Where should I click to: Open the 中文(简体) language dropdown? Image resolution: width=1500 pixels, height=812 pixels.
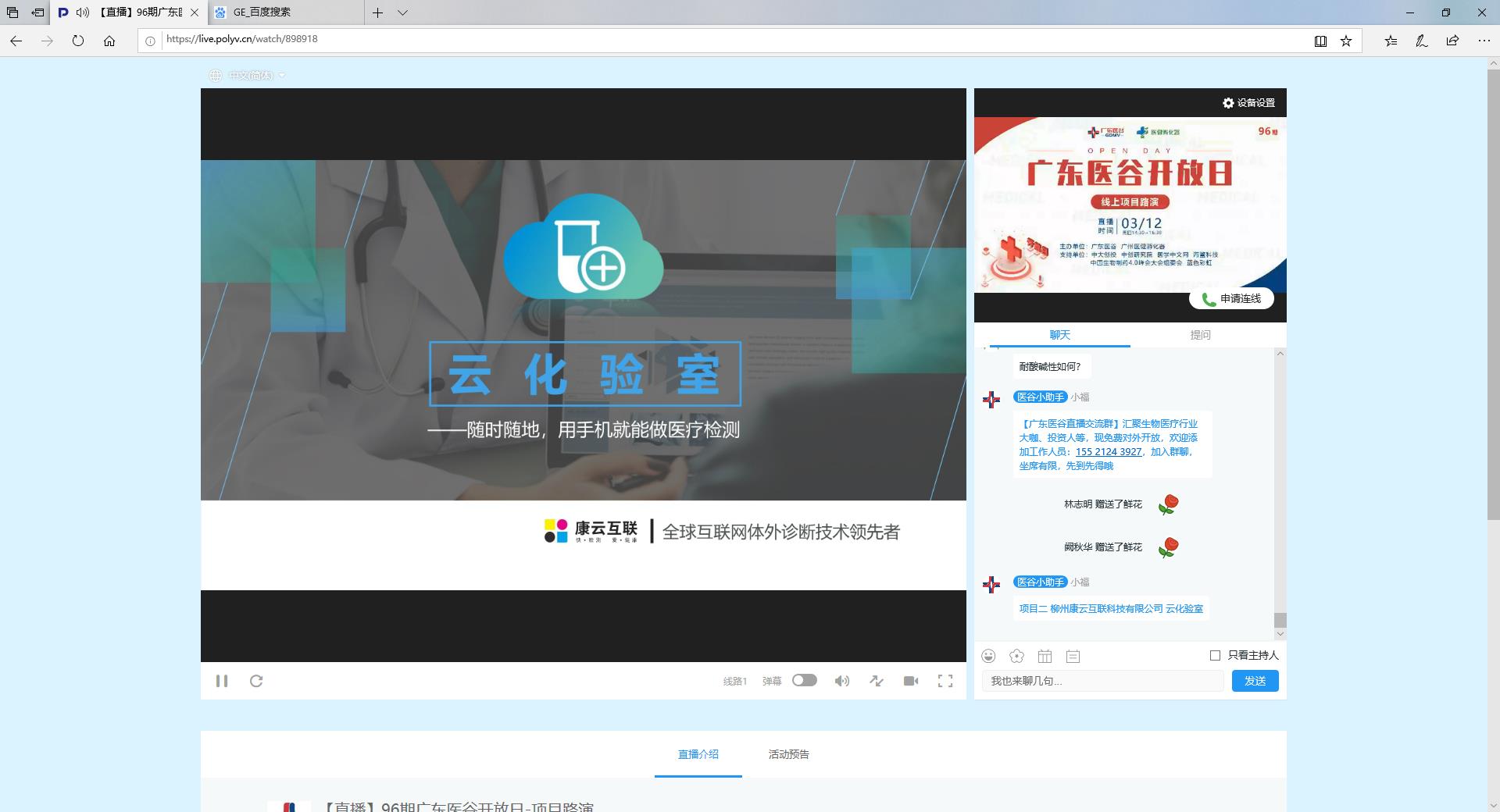[250, 76]
